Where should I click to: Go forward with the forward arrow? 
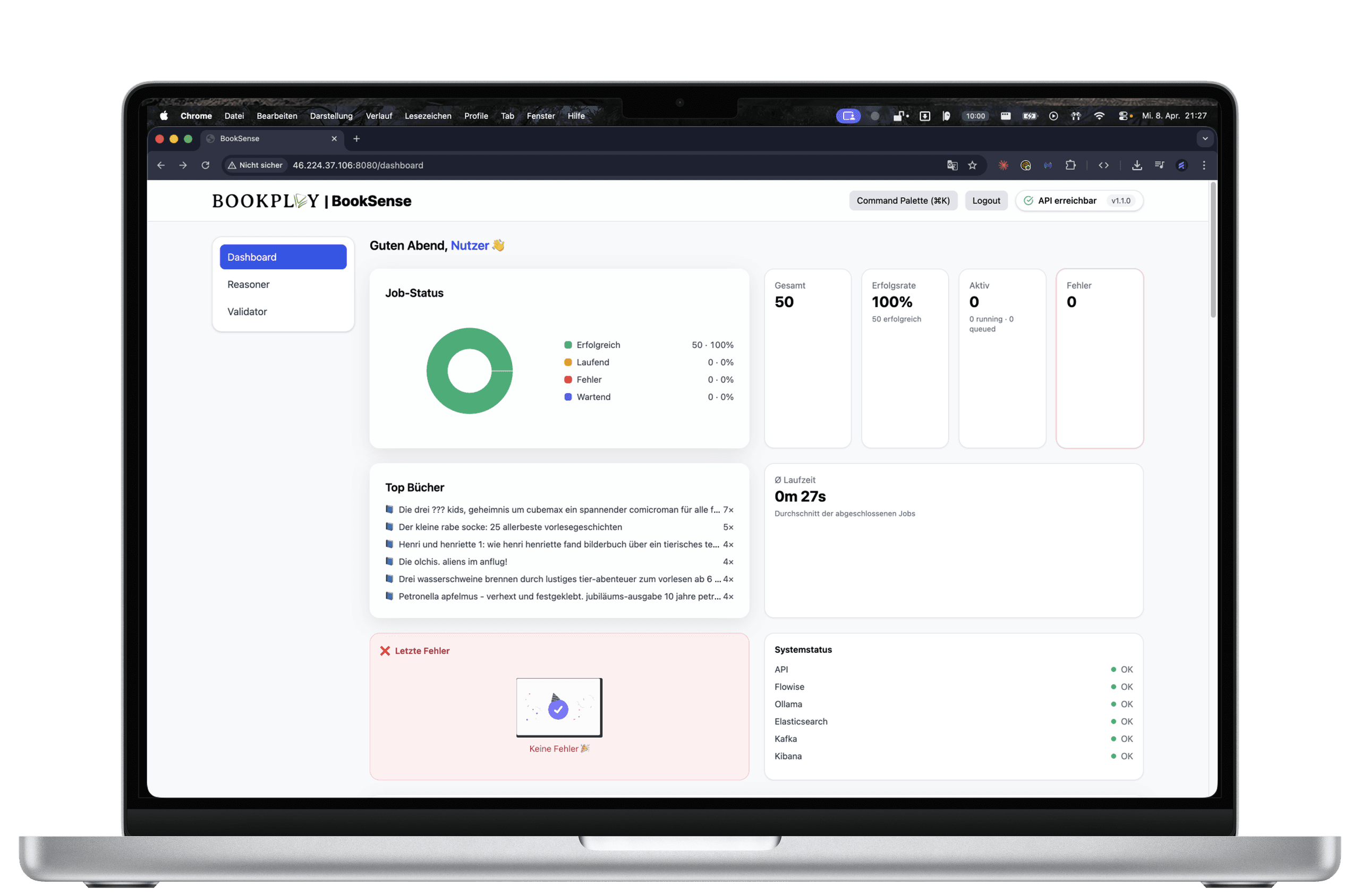pos(183,165)
